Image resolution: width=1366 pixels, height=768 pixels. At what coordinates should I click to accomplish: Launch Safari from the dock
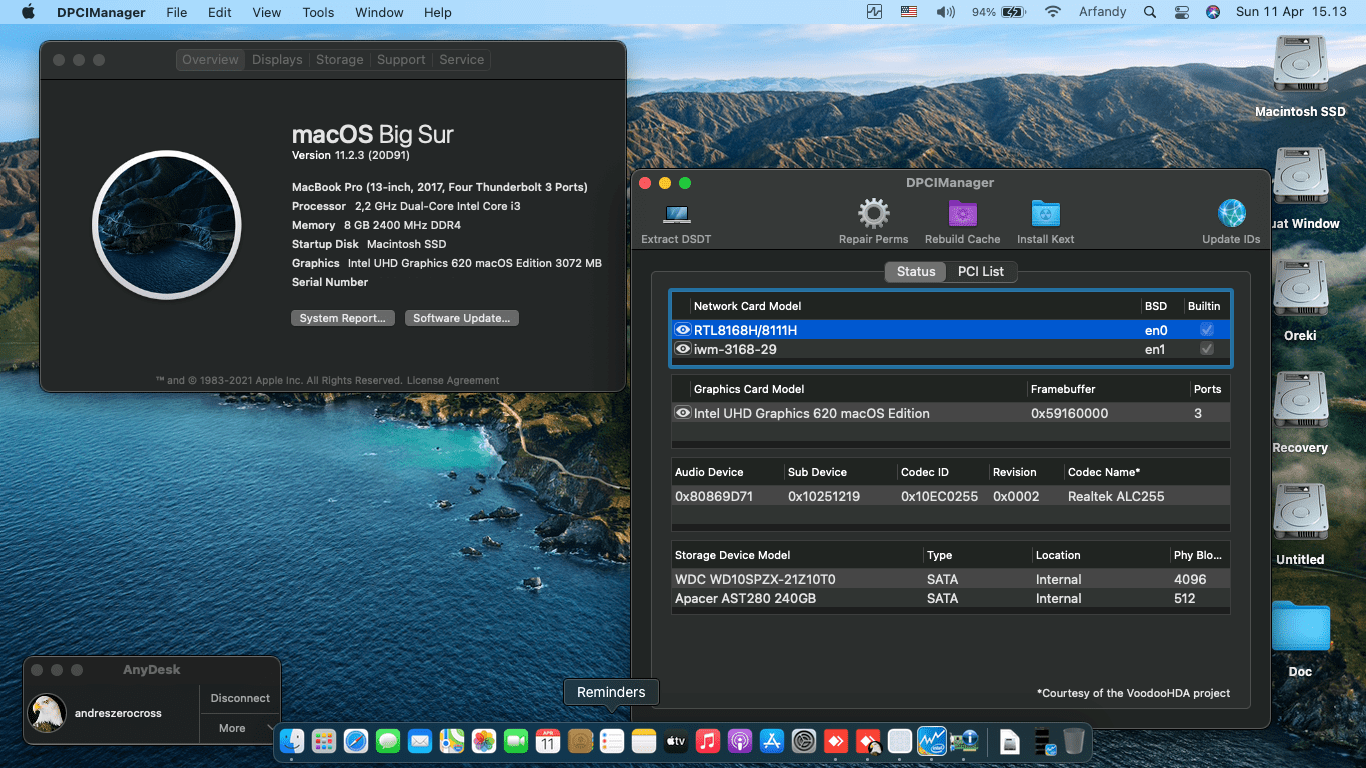(356, 741)
